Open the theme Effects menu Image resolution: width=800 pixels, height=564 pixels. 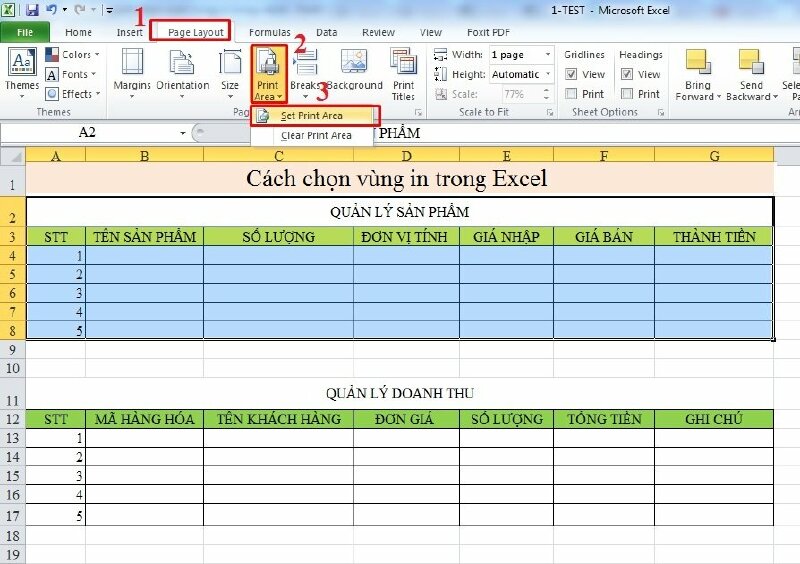tap(72, 94)
